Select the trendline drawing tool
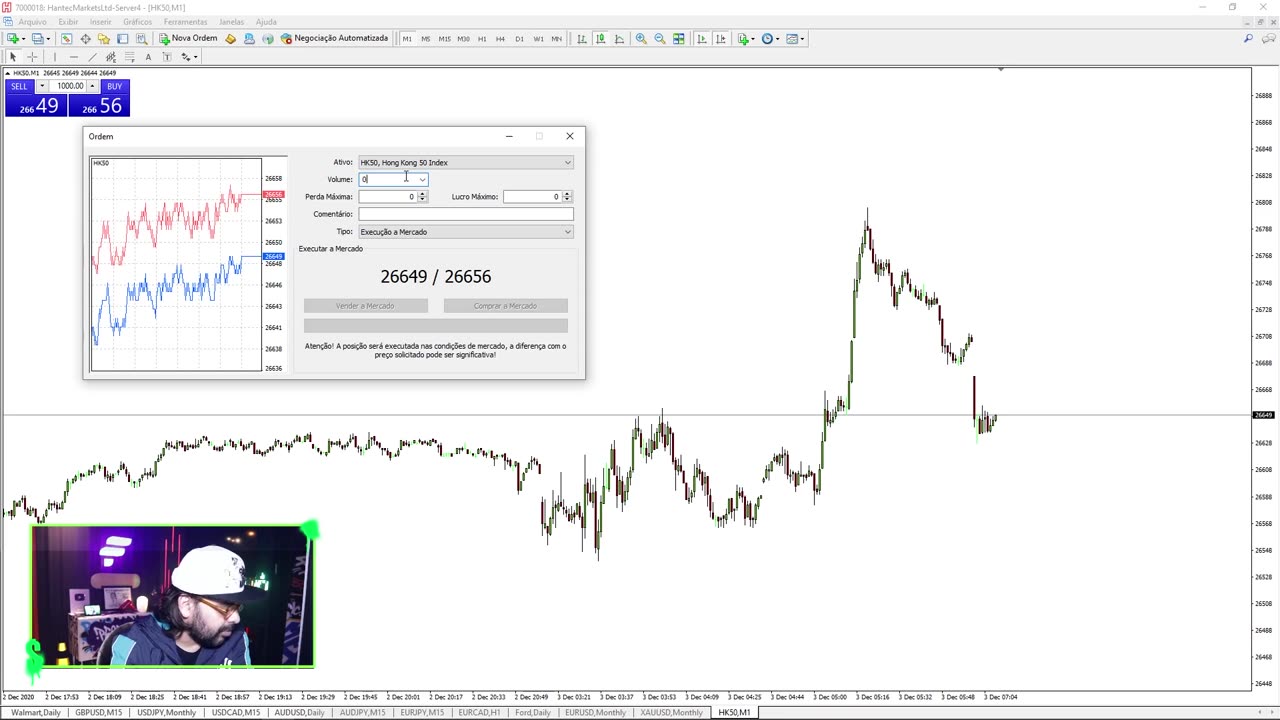 click(92, 57)
